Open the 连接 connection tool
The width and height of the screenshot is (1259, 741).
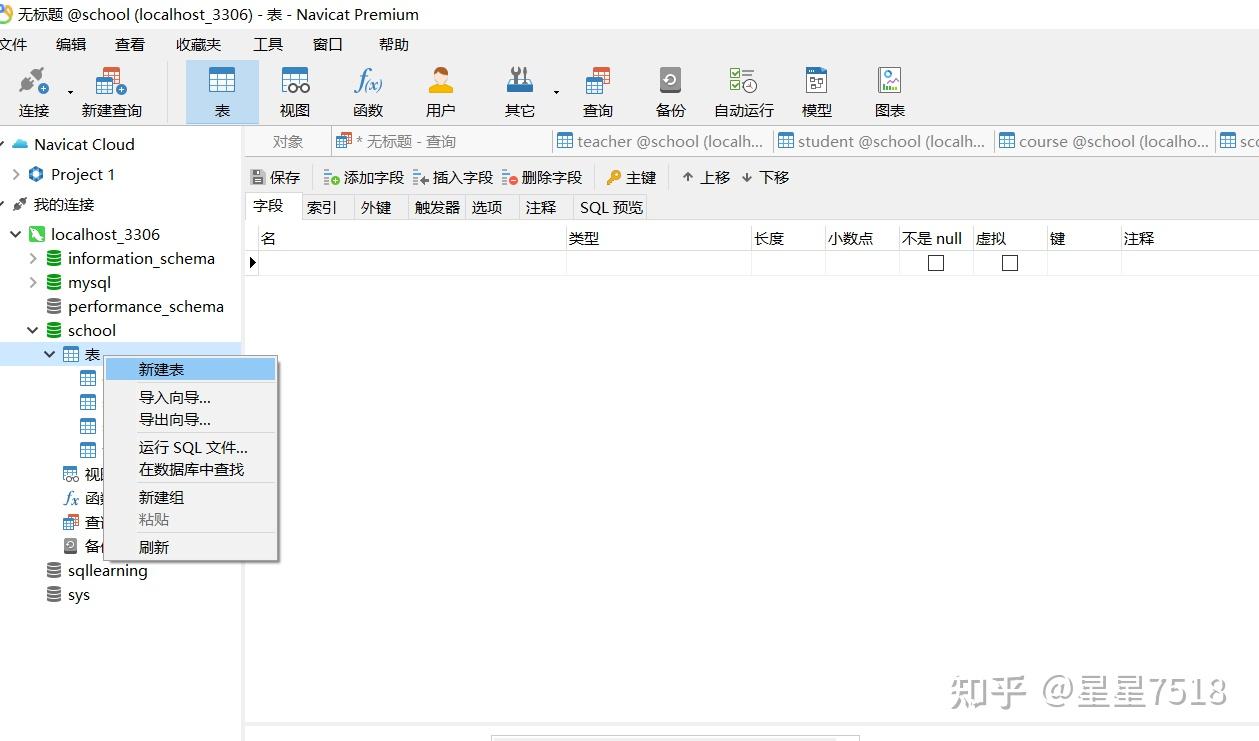click(34, 92)
